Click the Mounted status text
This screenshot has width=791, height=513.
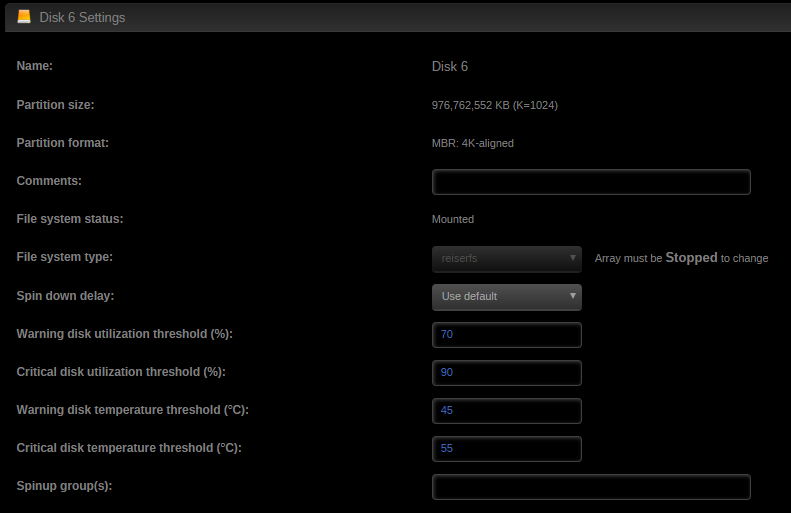453,219
